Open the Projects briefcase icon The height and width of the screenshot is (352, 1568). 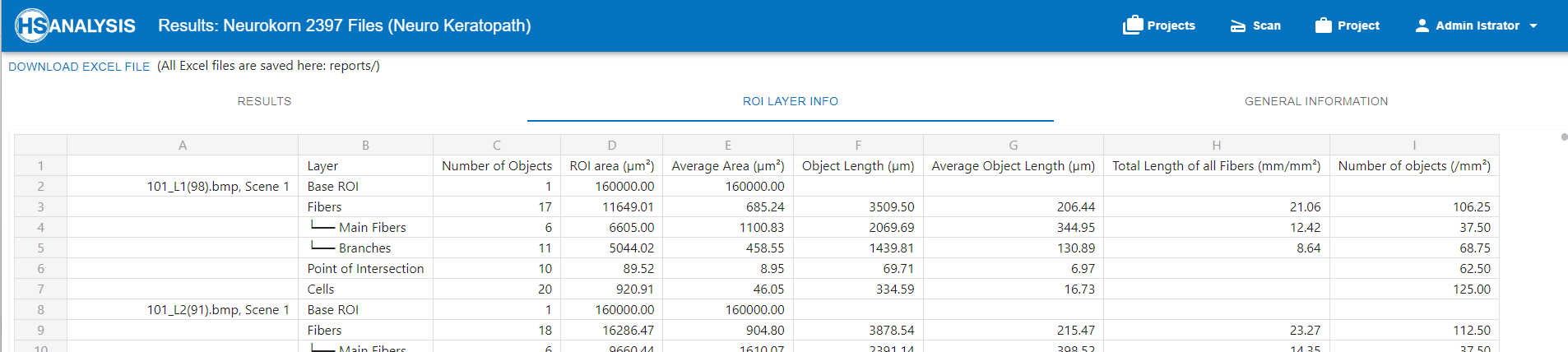pos(1133,25)
